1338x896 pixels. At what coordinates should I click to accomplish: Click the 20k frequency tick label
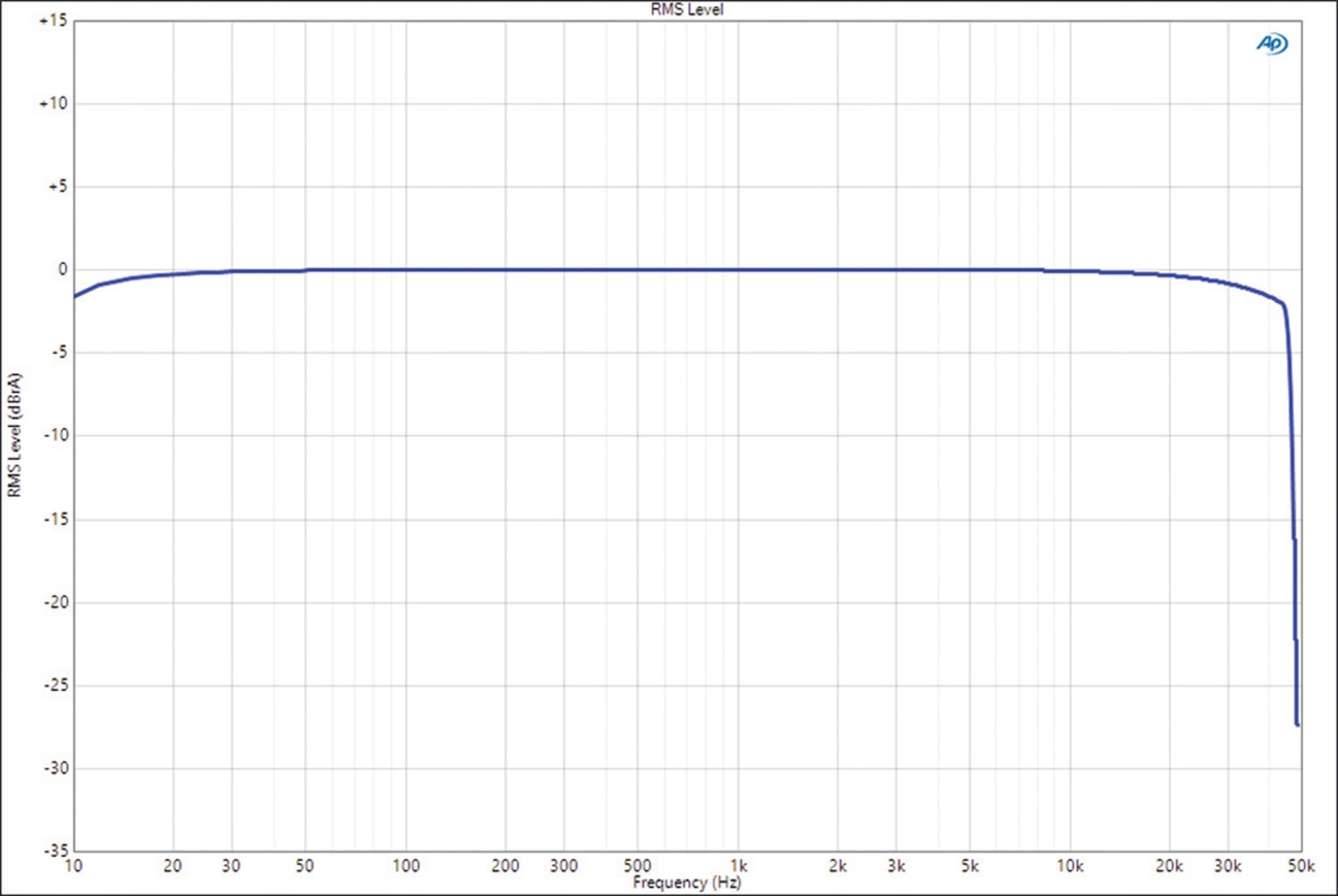coord(1169,866)
